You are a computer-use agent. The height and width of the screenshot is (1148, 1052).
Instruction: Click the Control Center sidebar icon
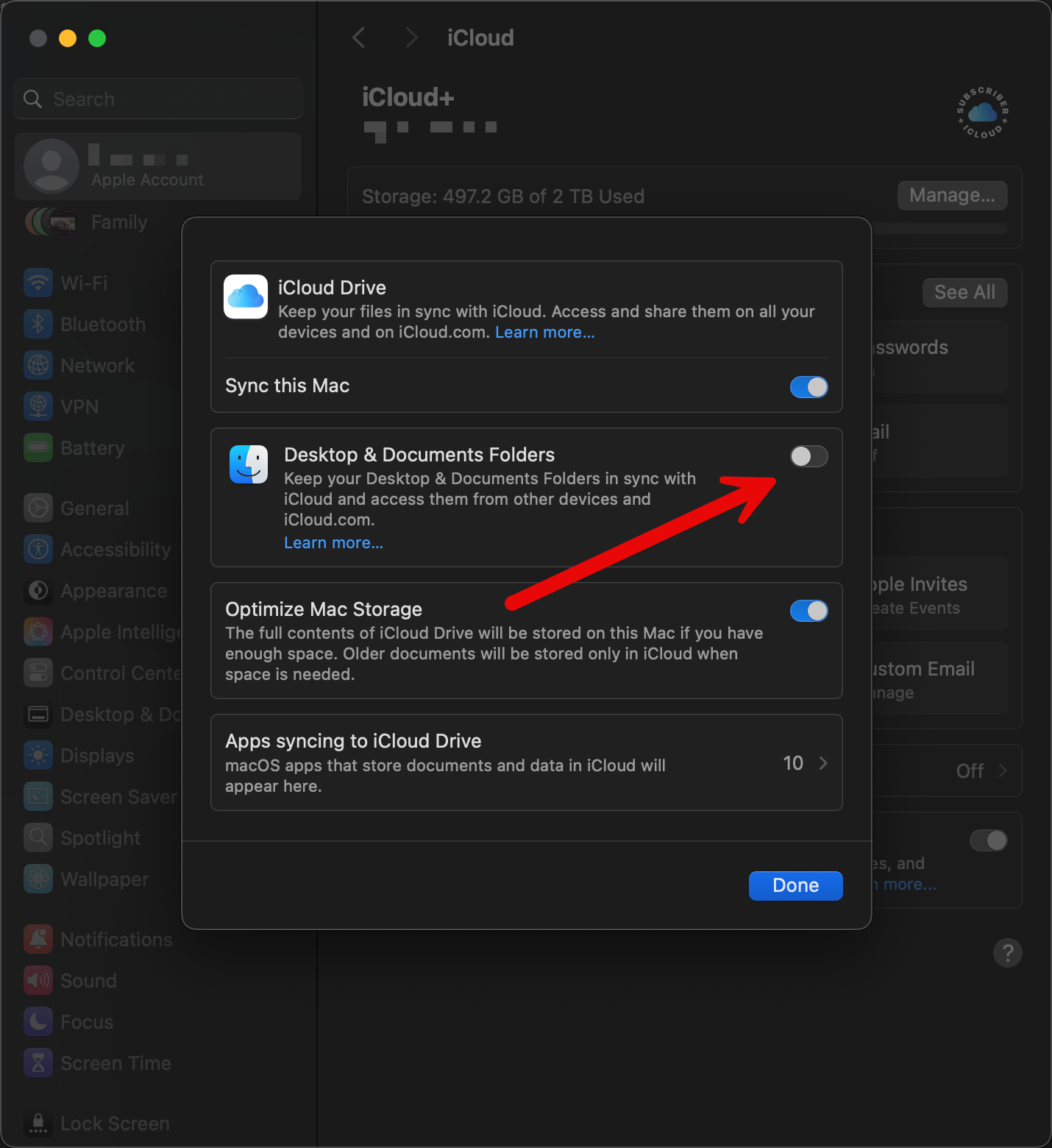[38, 673]
